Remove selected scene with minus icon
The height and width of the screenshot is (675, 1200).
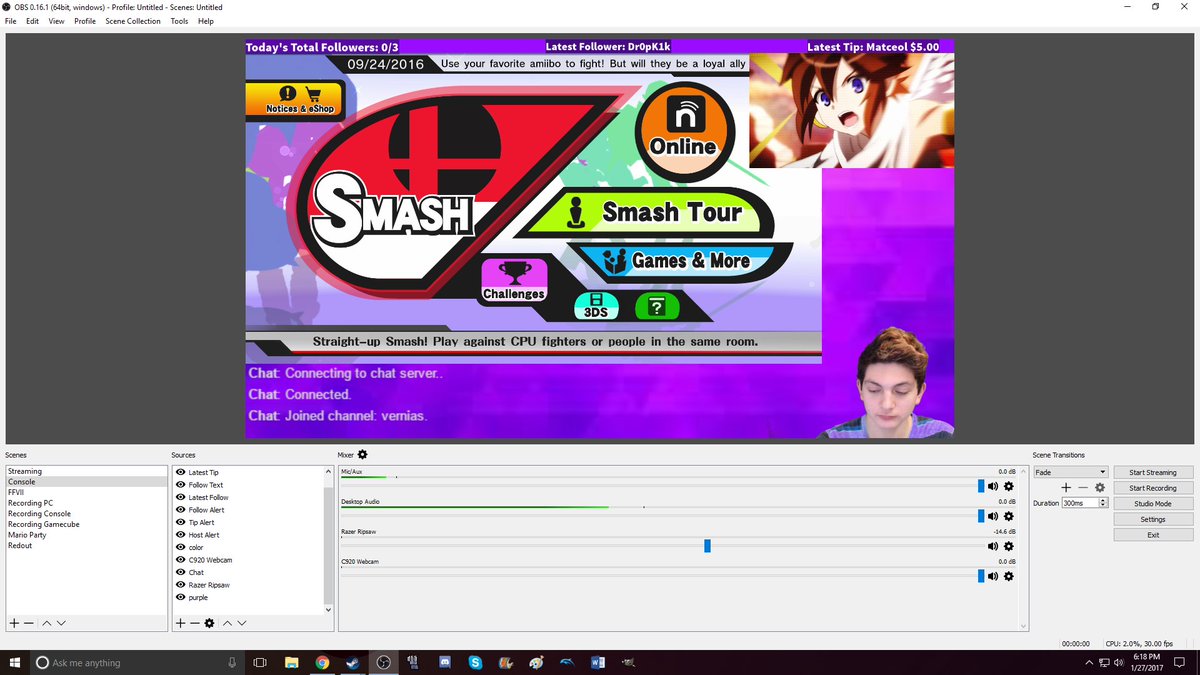[29, 623]
